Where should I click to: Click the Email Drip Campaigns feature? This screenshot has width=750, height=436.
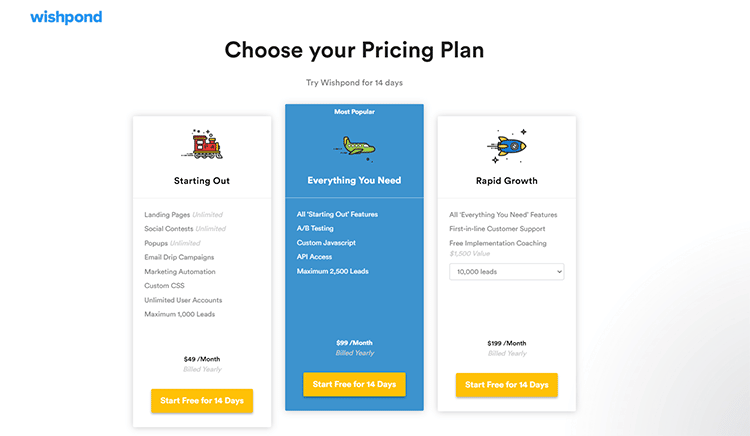pos(180,257)
